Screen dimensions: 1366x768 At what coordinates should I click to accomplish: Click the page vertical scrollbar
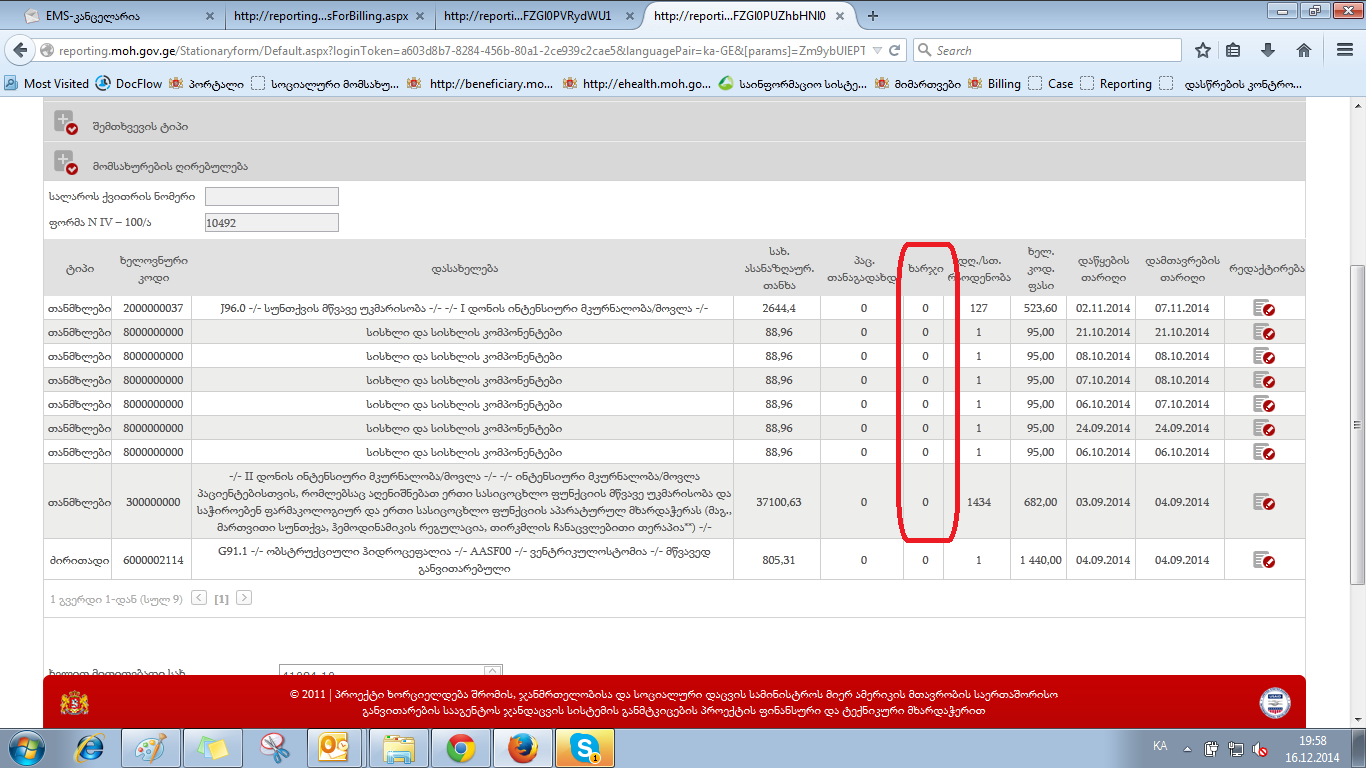click(1357, 420)
